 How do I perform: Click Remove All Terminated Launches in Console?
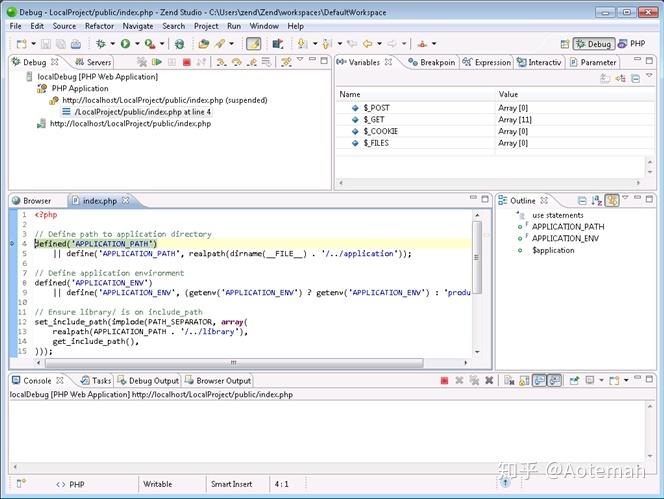coord(474,381)
